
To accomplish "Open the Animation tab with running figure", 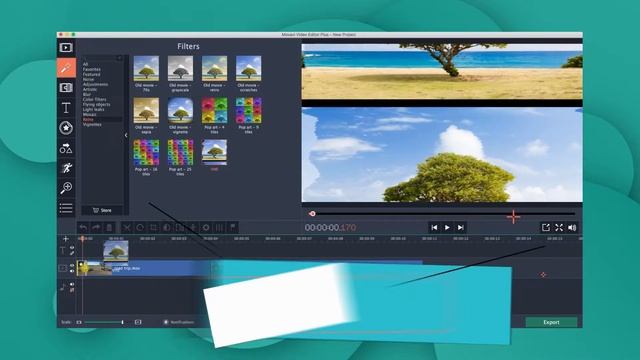I will coord(66,168).
